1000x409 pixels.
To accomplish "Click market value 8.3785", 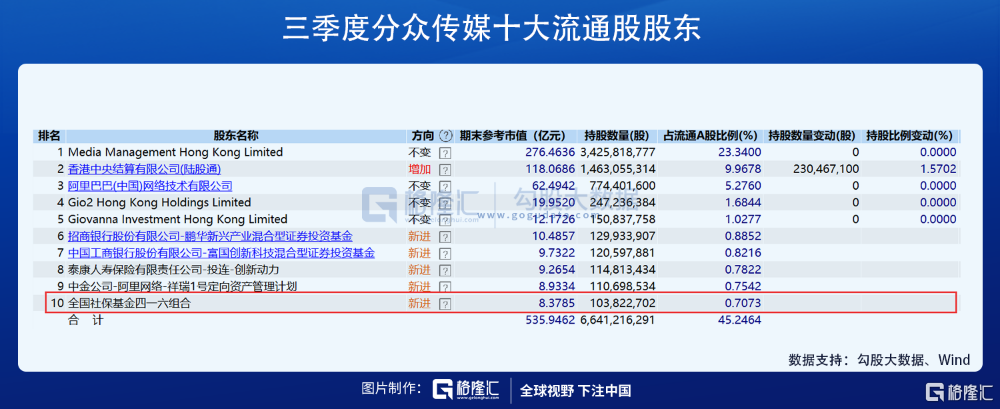I will click(x=556, y=303).
